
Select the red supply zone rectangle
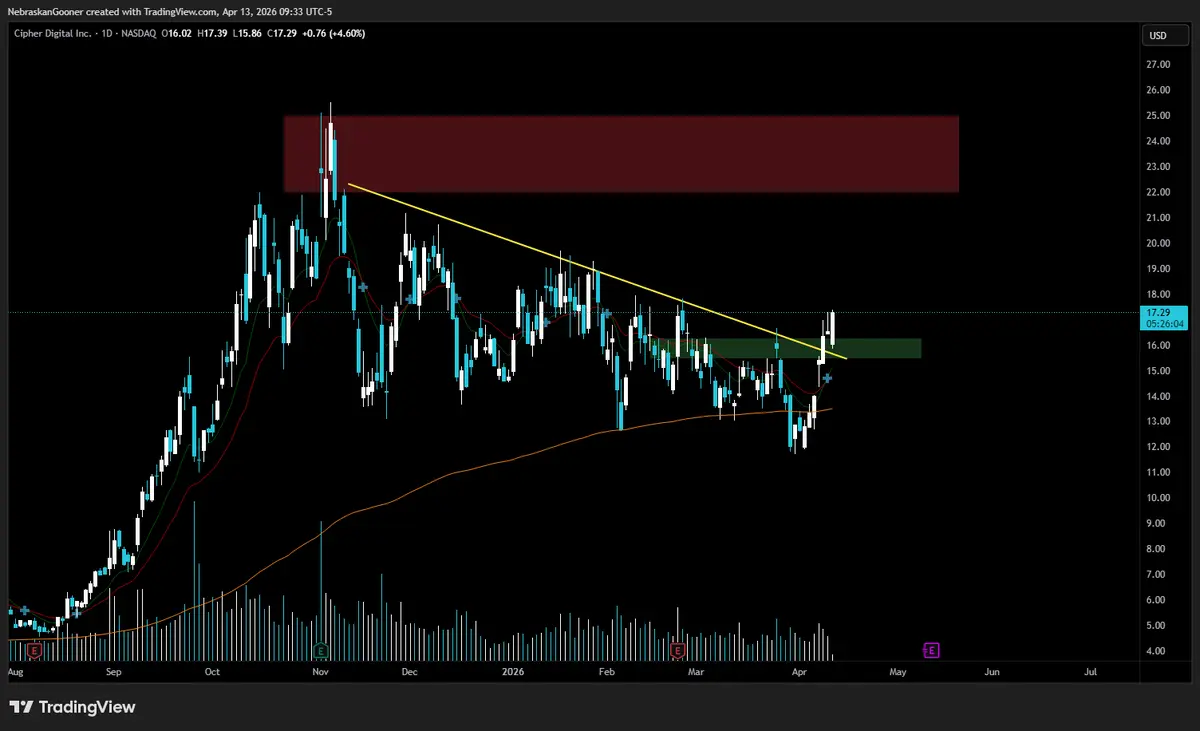620,154
